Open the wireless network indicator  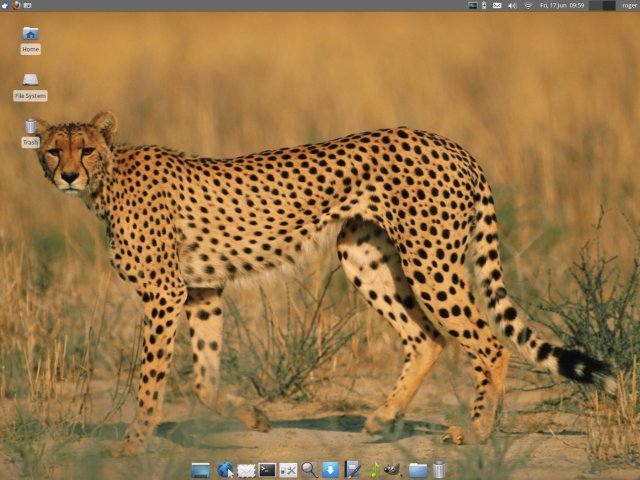tap(528, 6)
